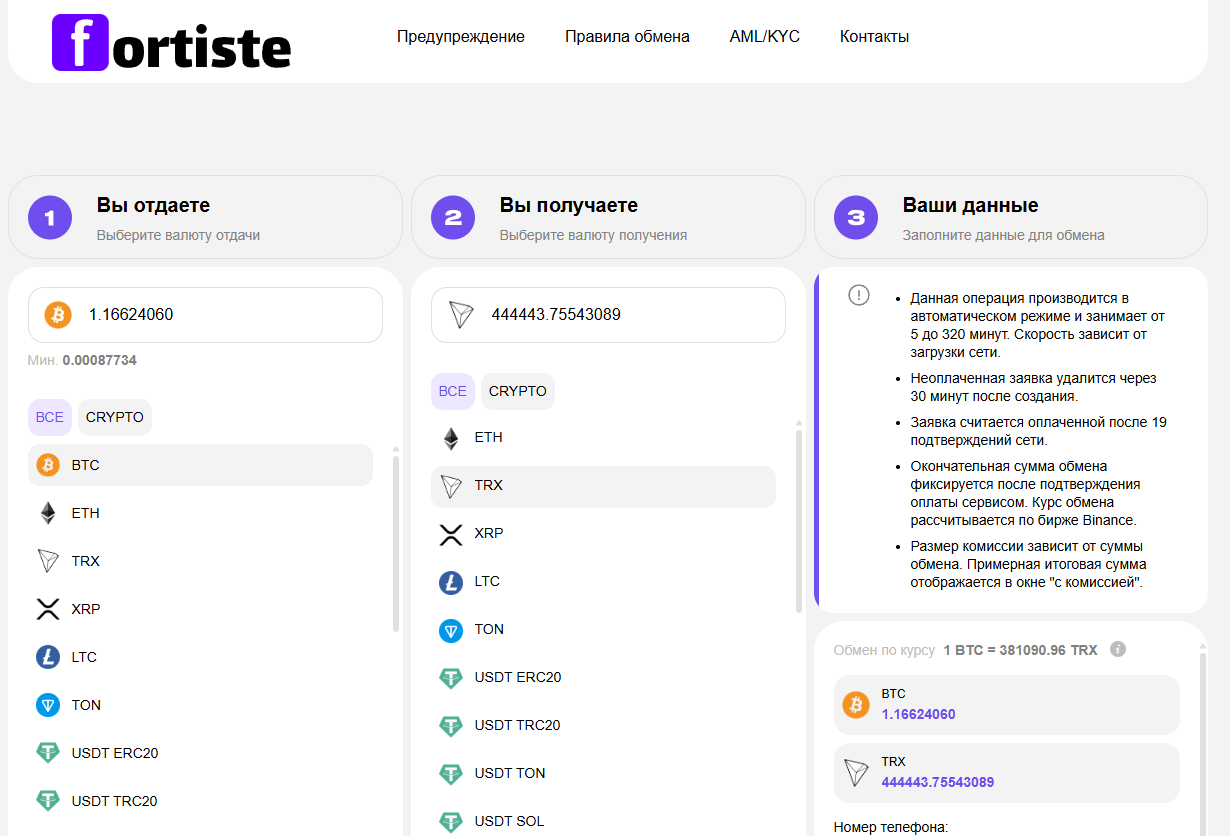Click the Tron icon in receive amount field

(460, 315)
